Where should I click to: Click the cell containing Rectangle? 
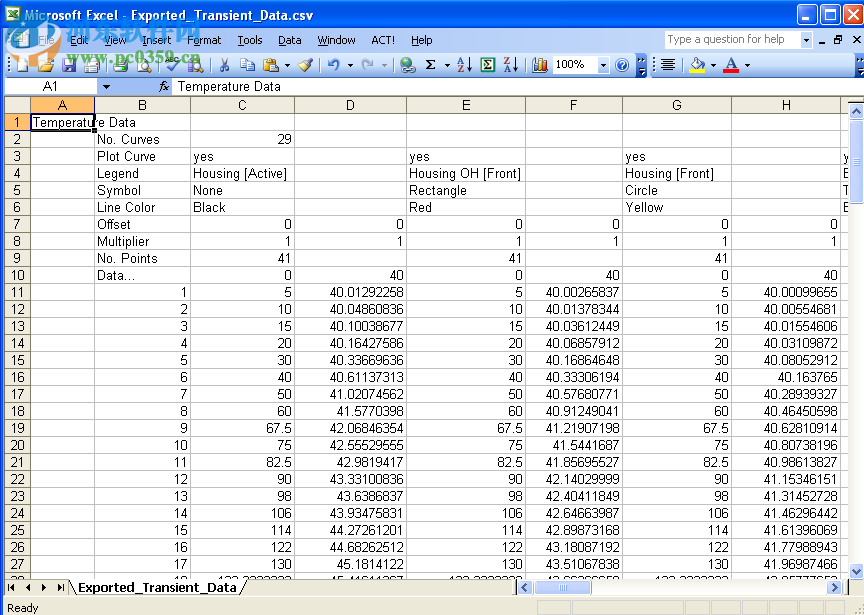[x=466, y=191]
